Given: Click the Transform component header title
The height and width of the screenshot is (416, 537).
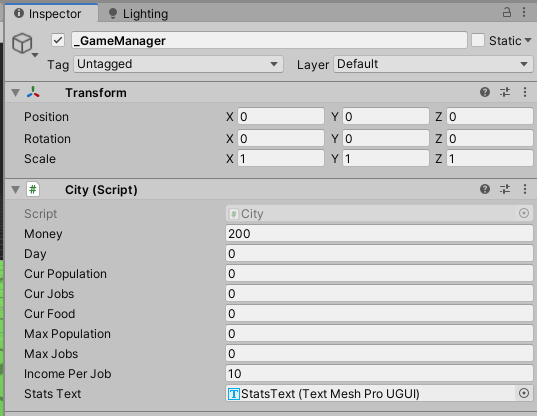Looking at the screenshot, I should click(96, 93).
